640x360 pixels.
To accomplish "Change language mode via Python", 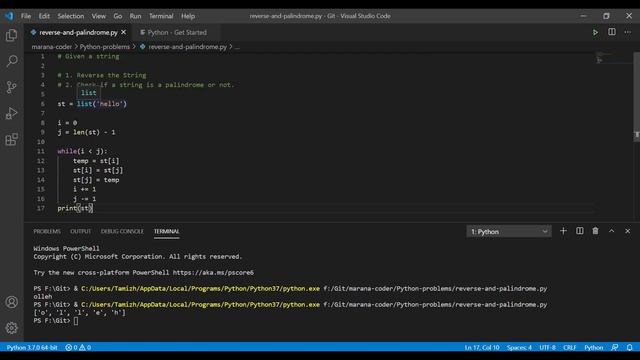I will 593,347.
